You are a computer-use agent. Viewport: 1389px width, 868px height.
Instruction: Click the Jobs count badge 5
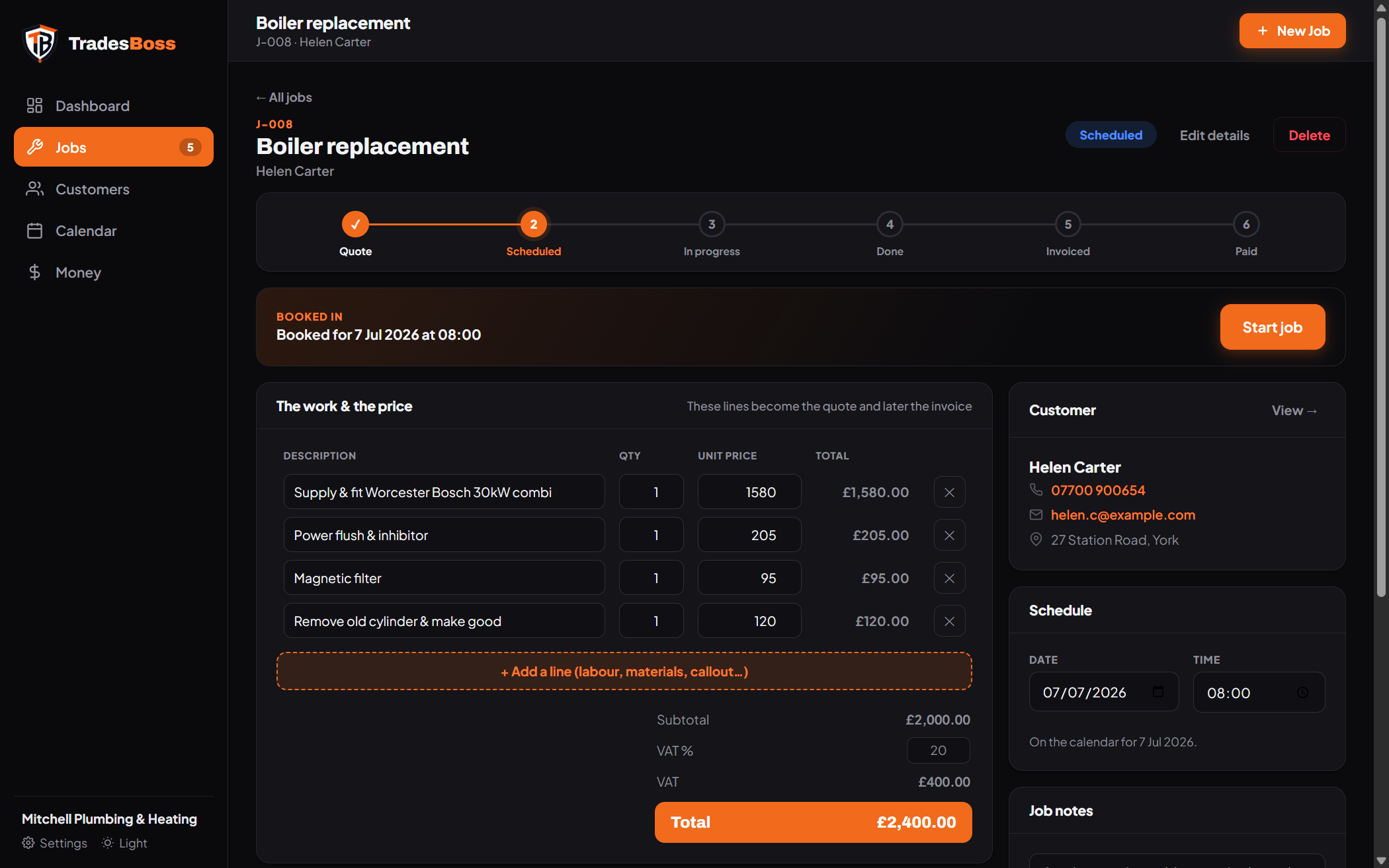pyautogui.click(x=190, y=147)
